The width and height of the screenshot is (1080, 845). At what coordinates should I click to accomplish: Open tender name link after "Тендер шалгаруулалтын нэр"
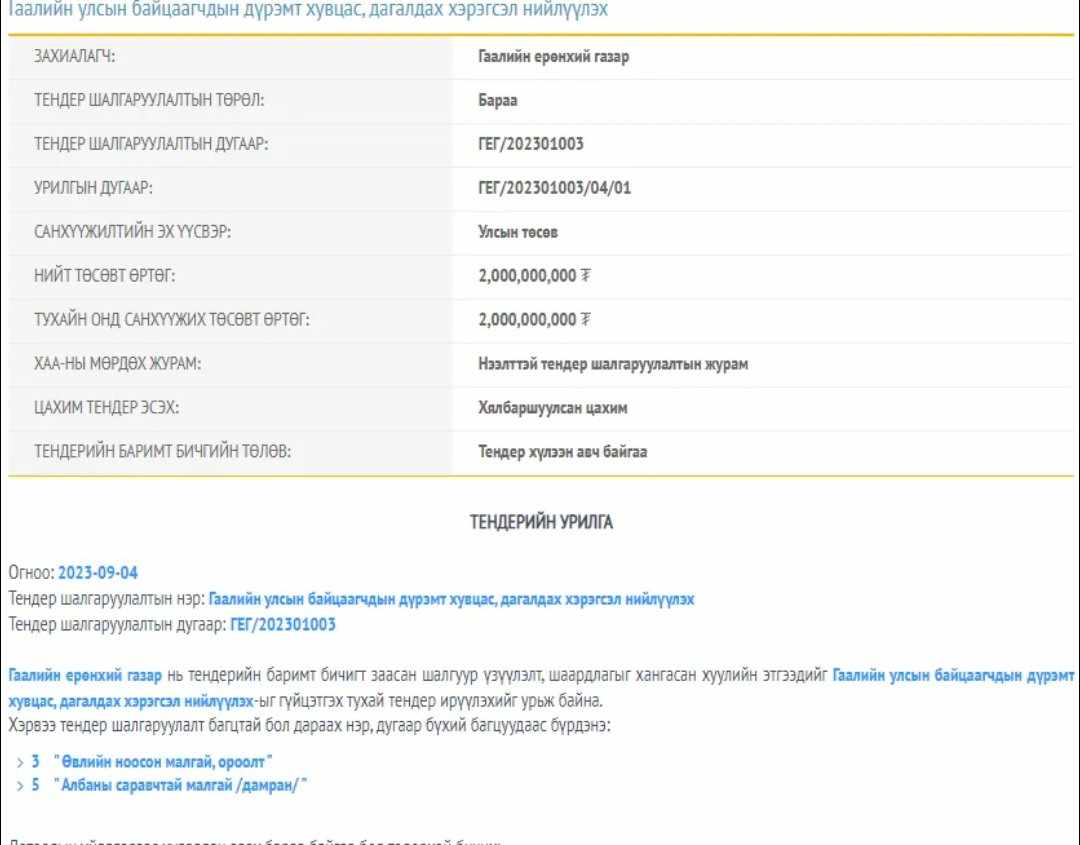451,599
